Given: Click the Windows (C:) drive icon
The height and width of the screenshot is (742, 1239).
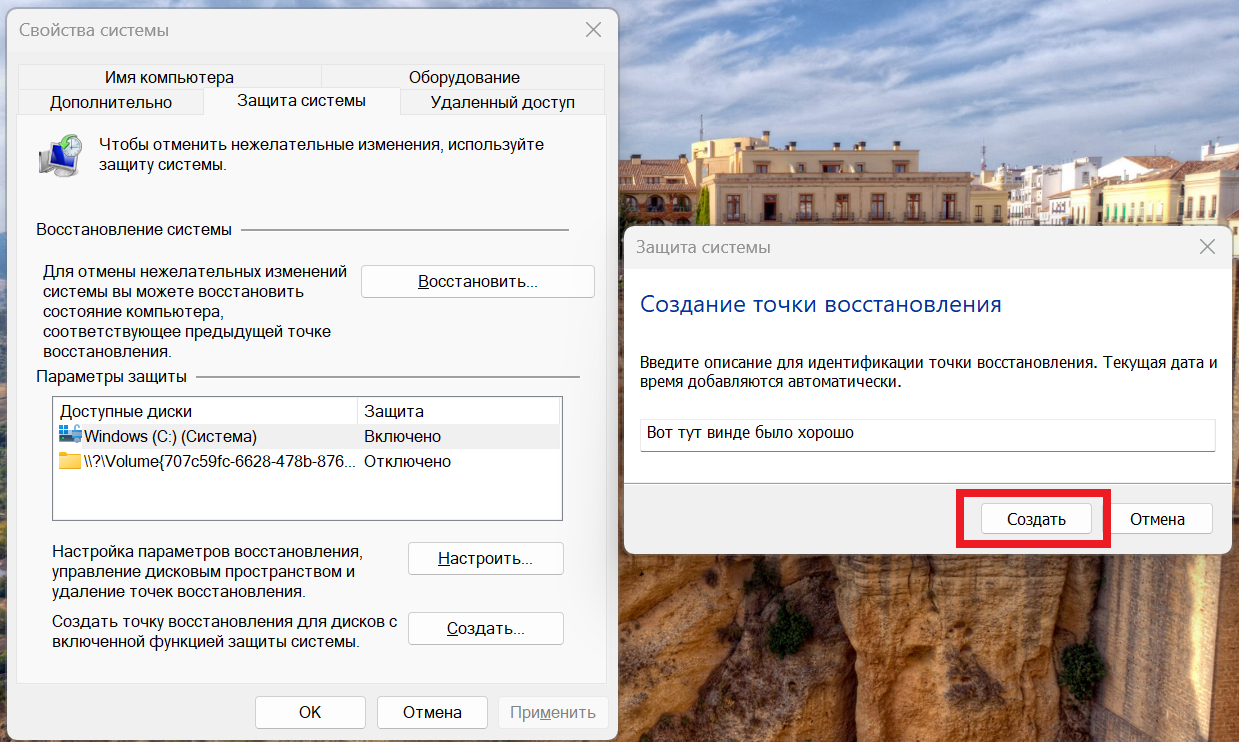Looking at the screenshot, I should [x=70, y=435].
